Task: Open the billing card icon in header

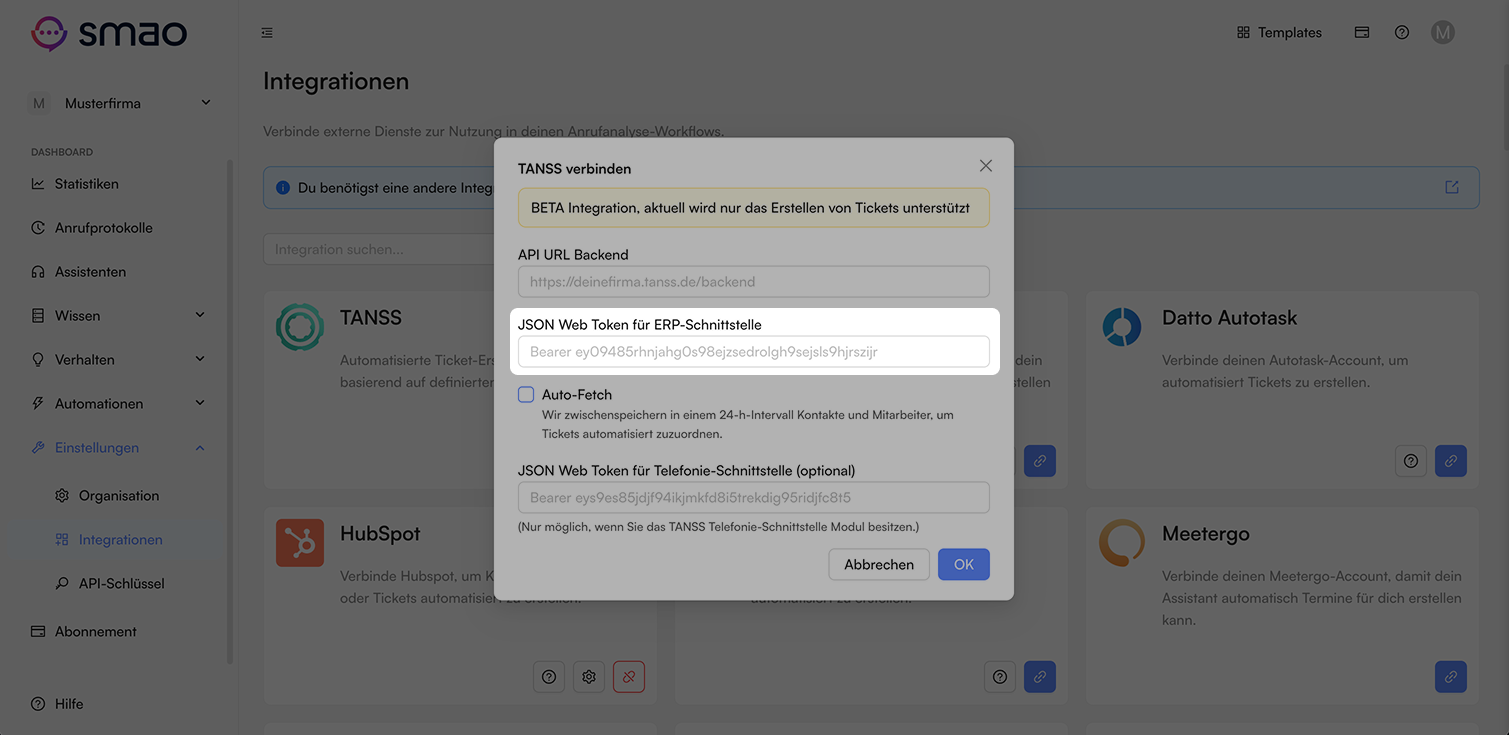Action: 1362,33
